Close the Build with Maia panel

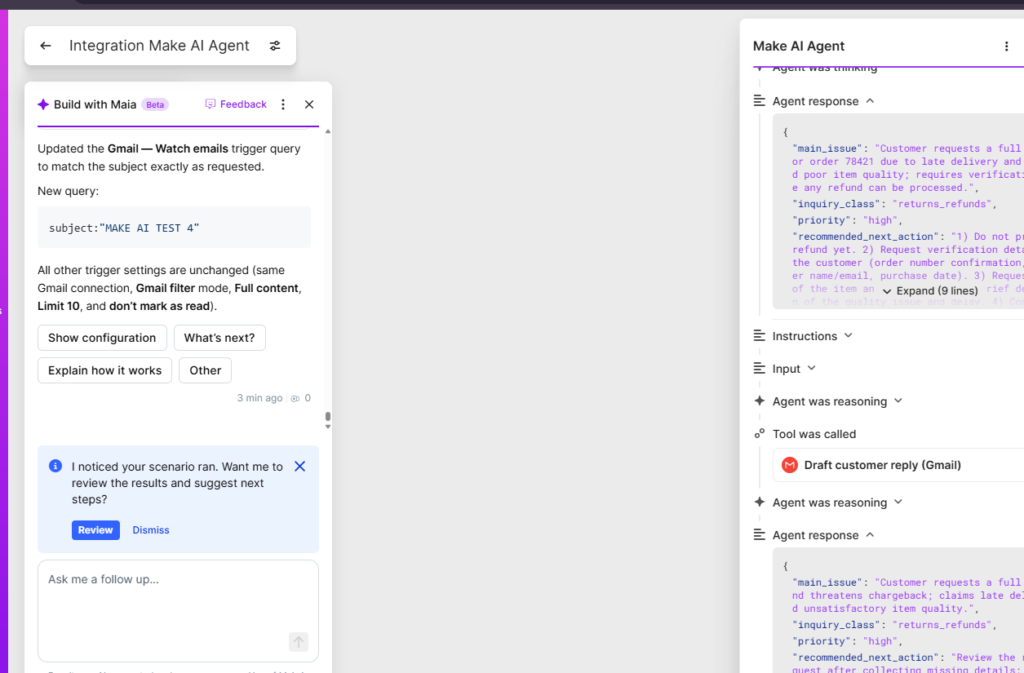(x=309, y=104)
